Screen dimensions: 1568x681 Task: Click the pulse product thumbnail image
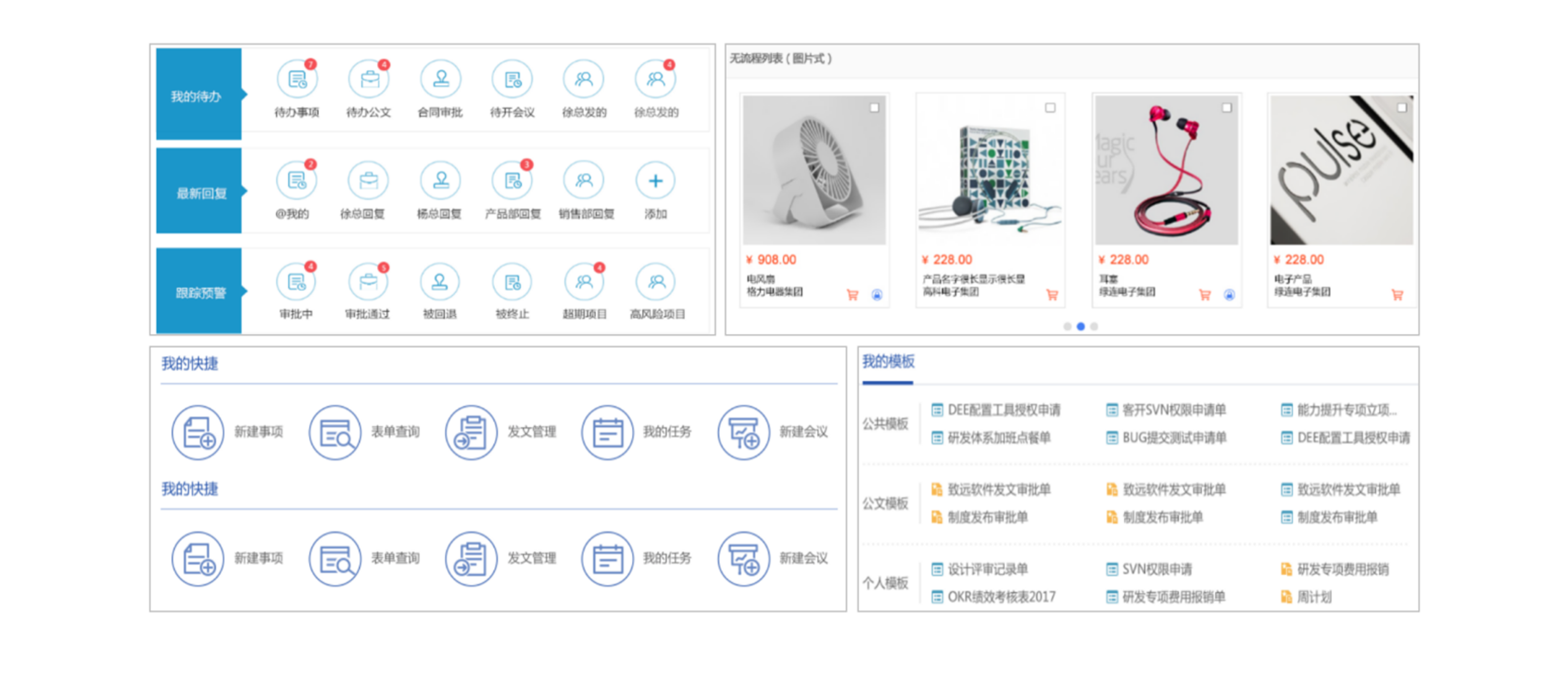(1341, 170)
